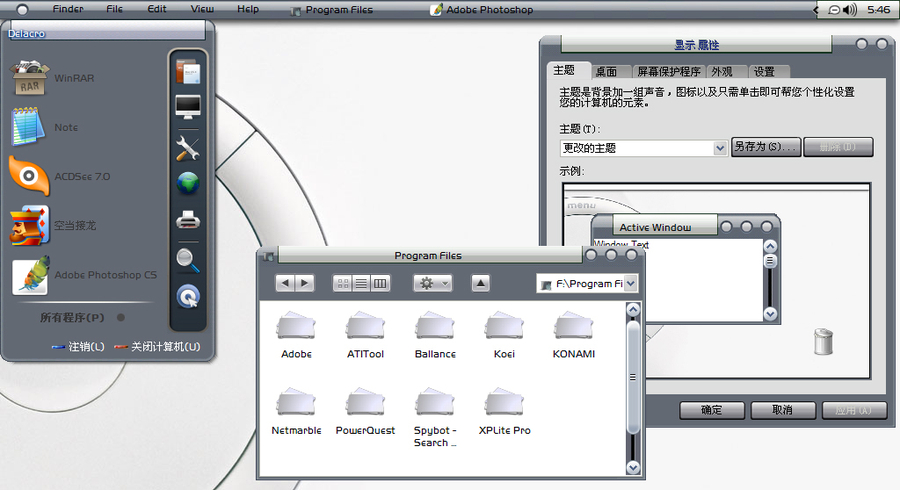Start the 空当接龙 card game
900x490 pixels.
(x=53, y=225)
